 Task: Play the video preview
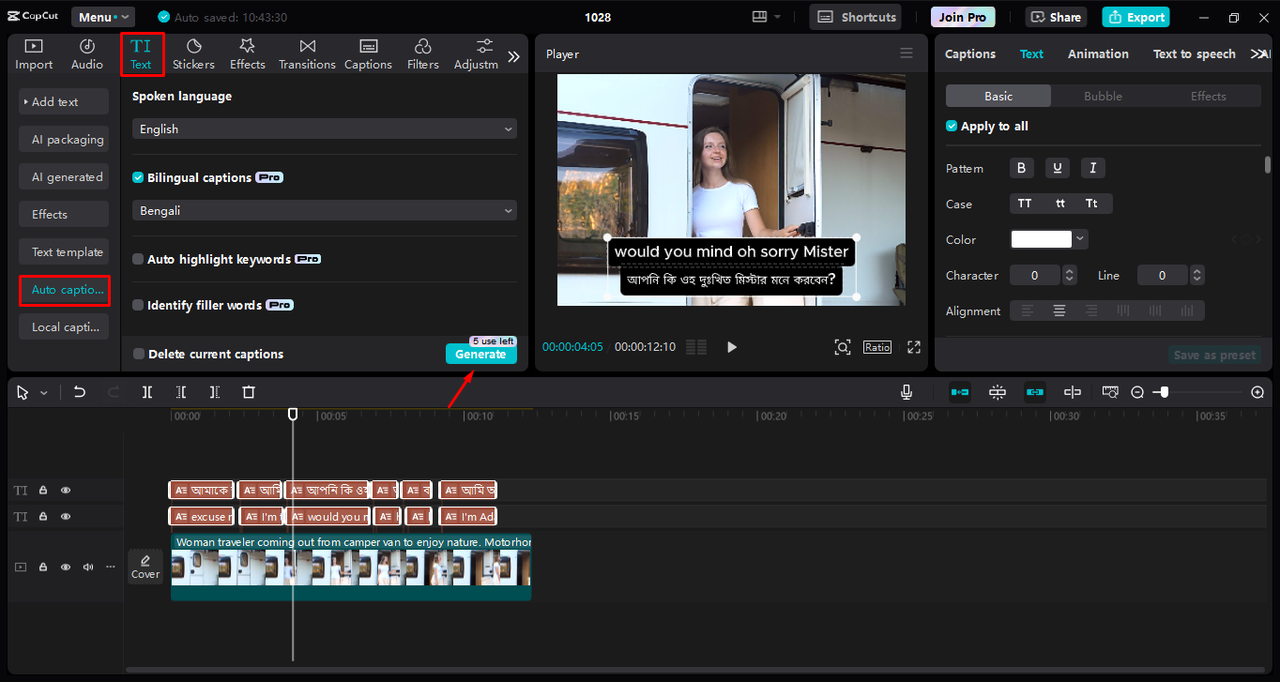732,347
